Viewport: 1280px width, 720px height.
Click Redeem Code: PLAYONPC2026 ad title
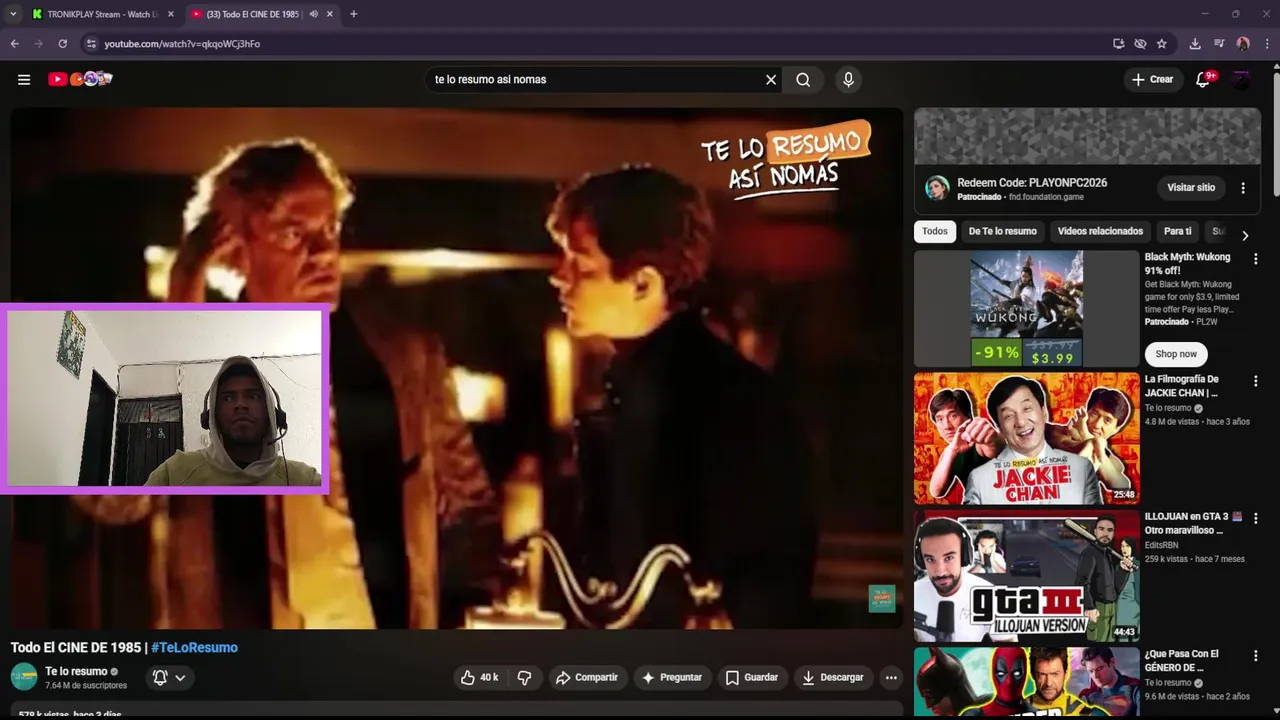point(1032,183)
